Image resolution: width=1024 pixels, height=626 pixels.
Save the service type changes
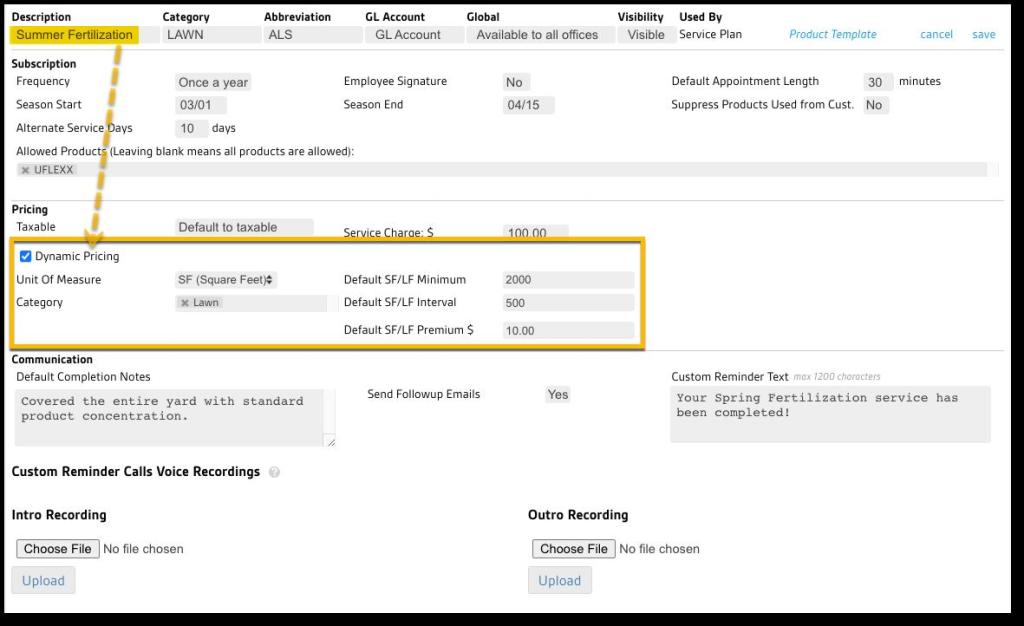tap(983, 34)
